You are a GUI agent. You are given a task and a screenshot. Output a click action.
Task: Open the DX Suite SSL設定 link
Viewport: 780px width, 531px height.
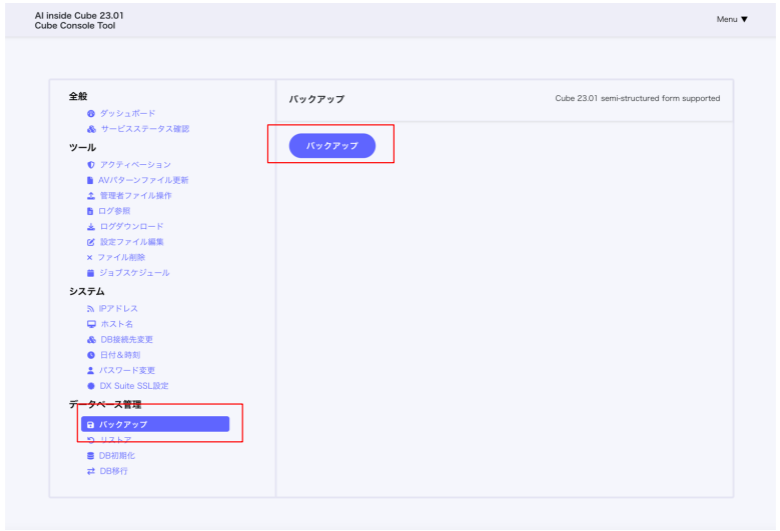point(134,386)
